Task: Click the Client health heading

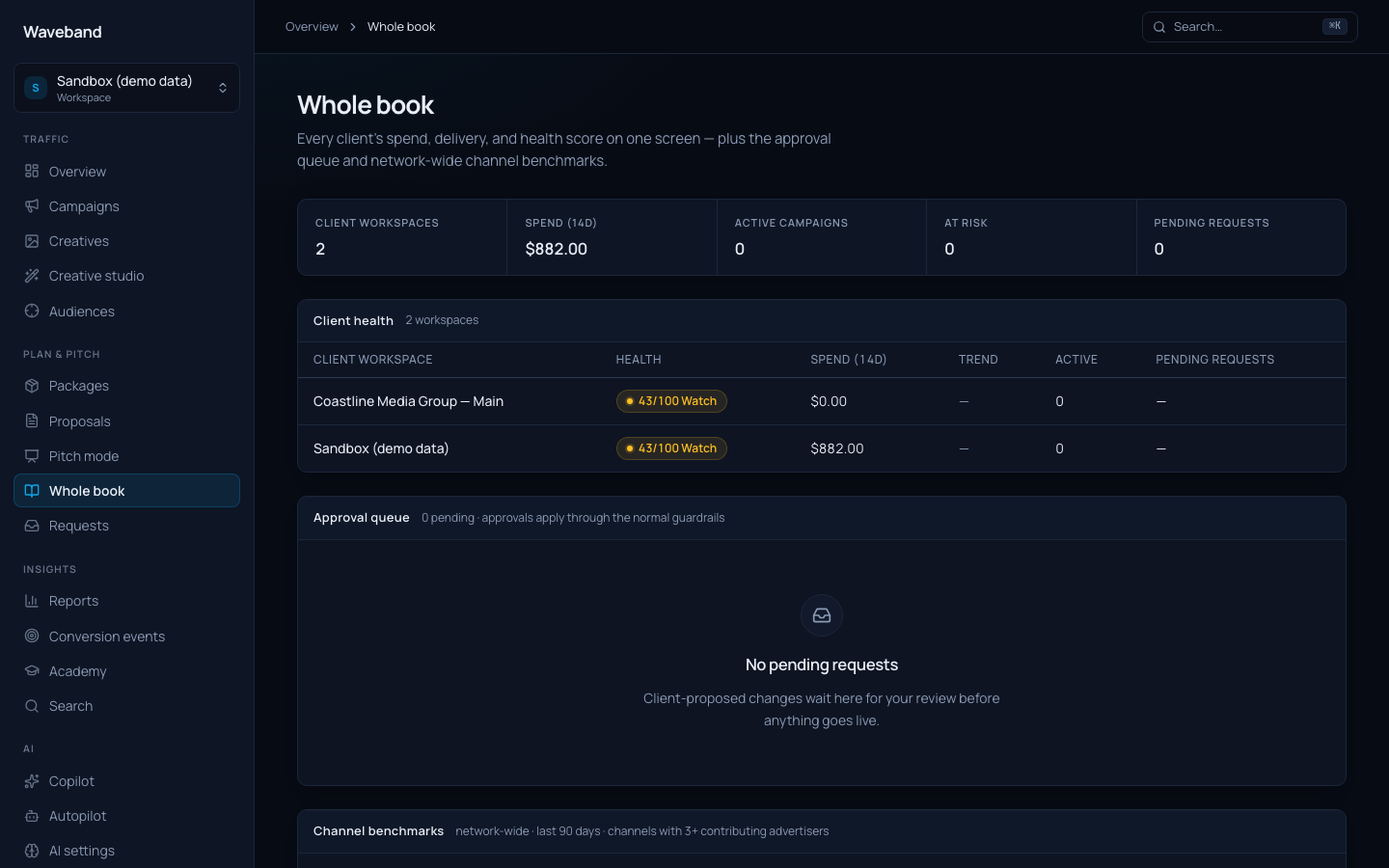Action: point(353,320)
